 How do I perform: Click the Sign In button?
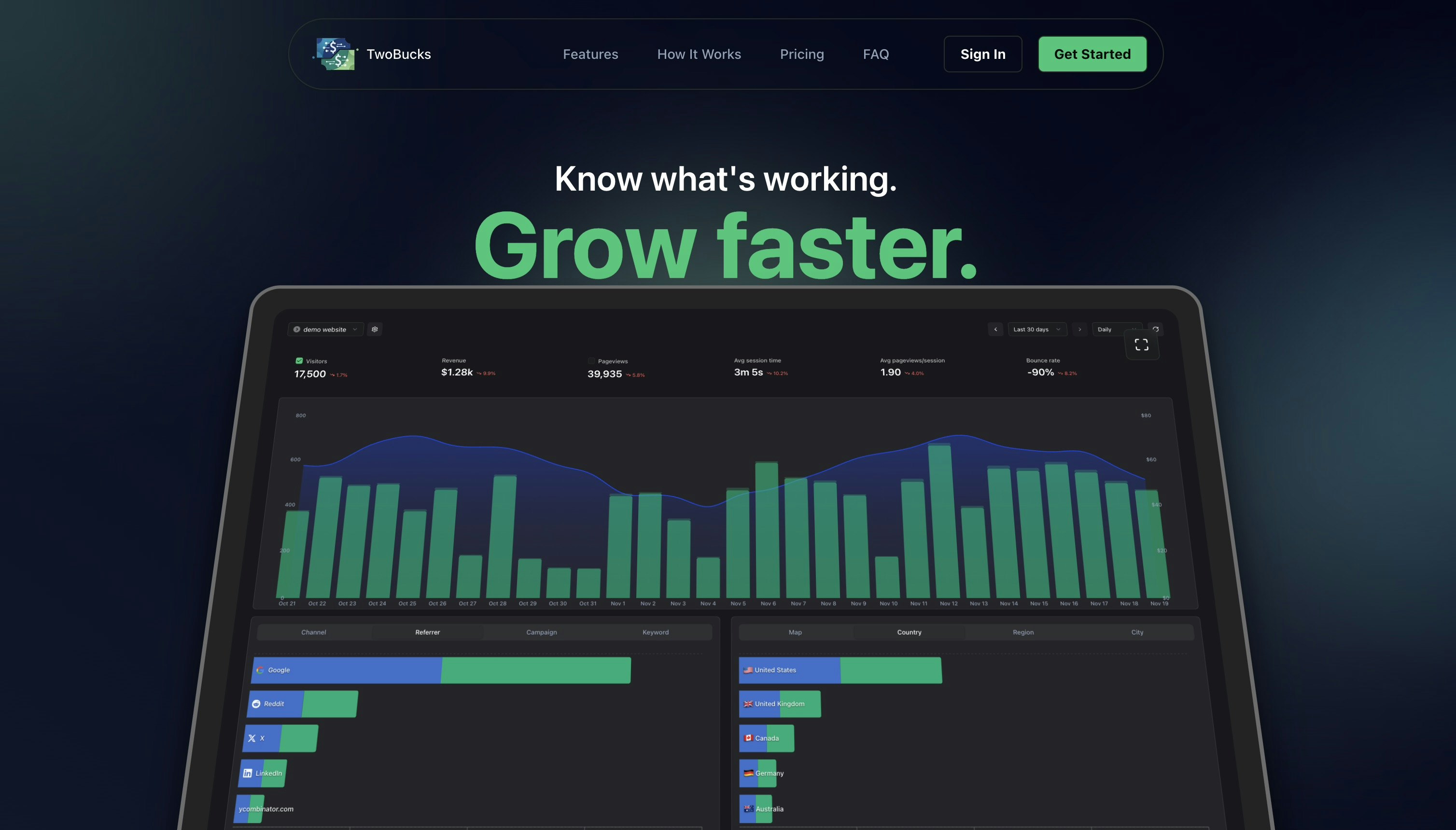(982, 54)
